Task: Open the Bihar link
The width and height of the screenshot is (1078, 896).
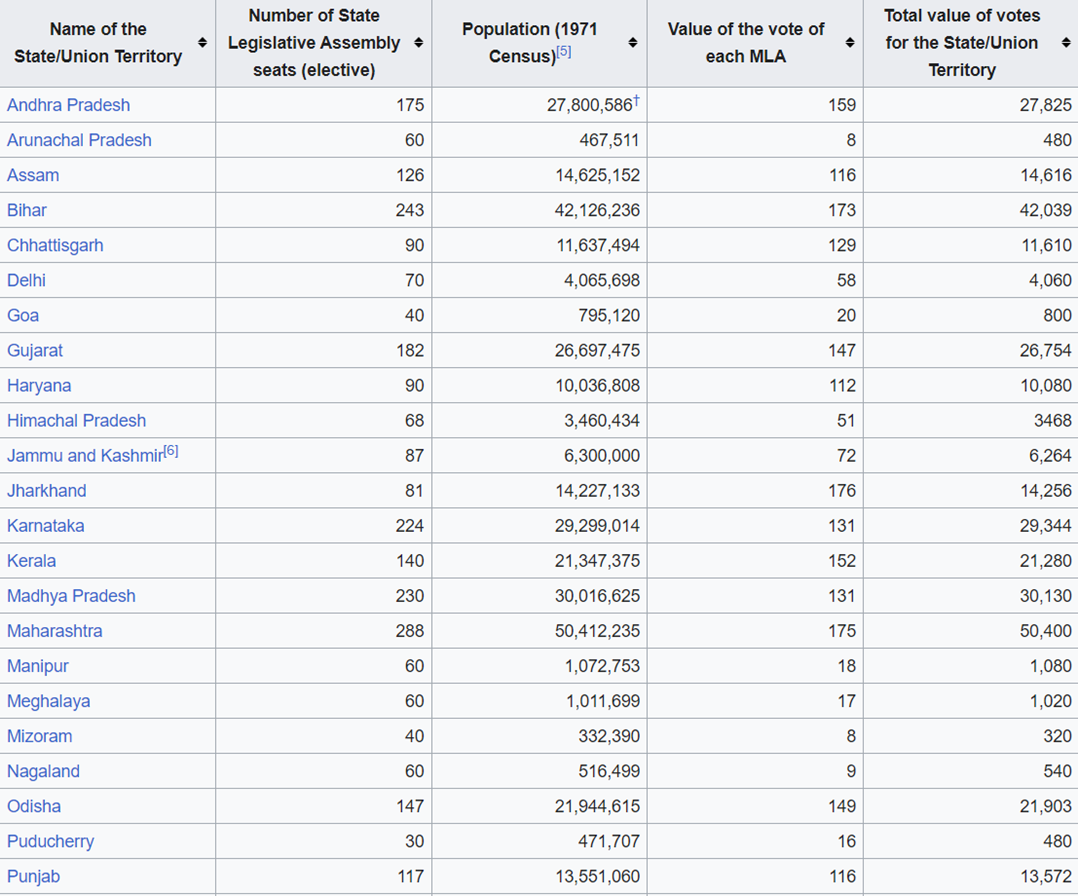Action: point(27,210)
